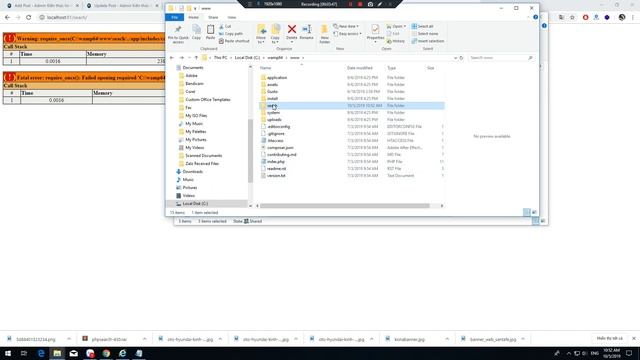Select the application folder
Image resolution: width=640 pixels, height=360 pixels.
click(x=277, y=78)
